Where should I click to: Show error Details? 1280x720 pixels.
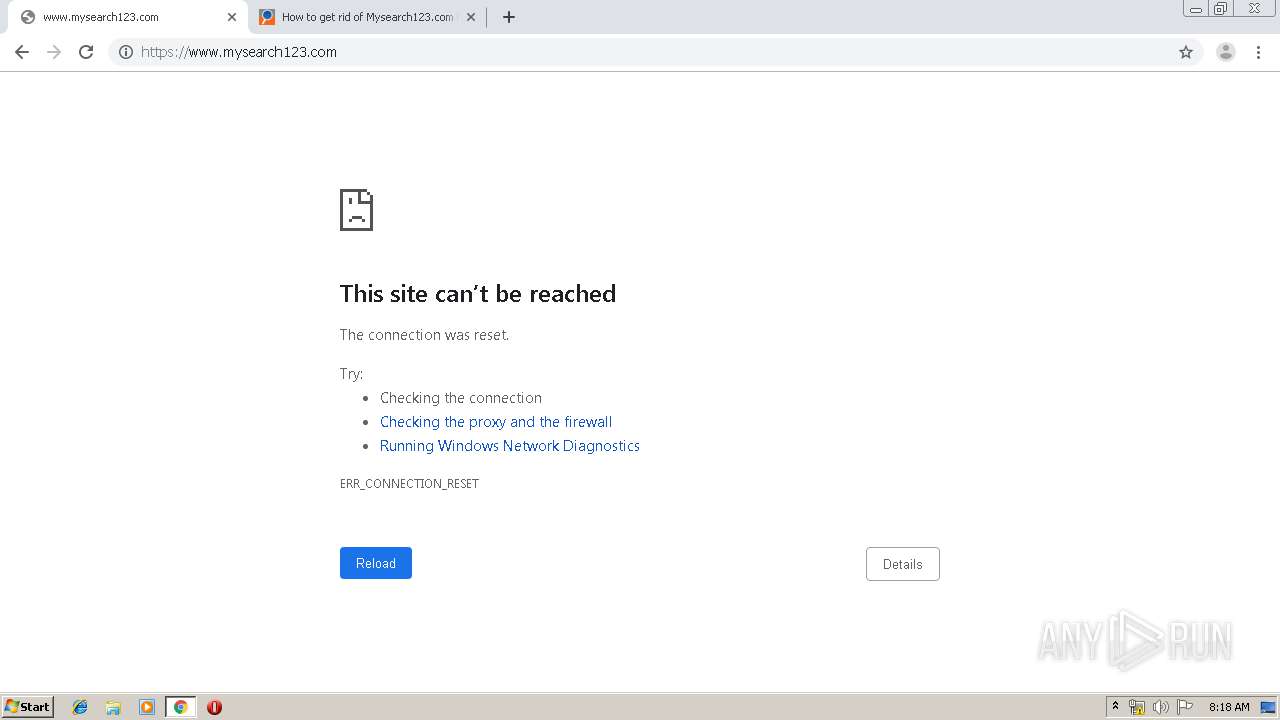tap(902, 564)
